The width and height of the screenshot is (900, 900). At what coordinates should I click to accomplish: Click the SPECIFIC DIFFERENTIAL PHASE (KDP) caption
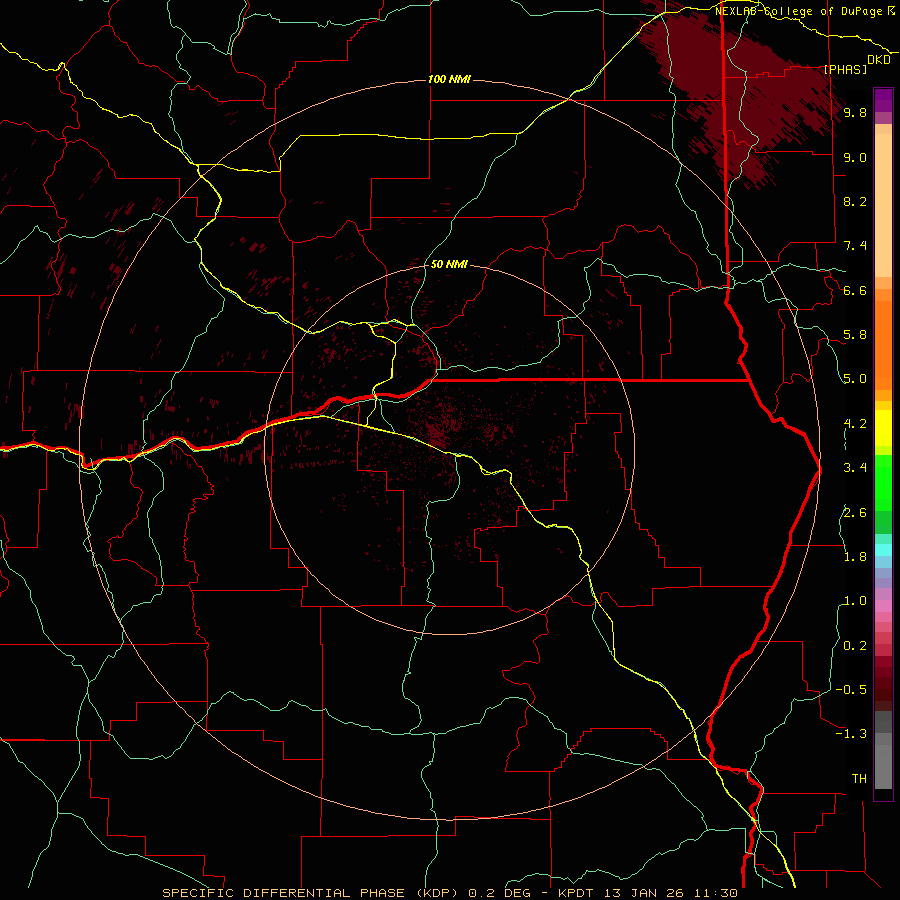pyautogui.click(x=312, y=893)
